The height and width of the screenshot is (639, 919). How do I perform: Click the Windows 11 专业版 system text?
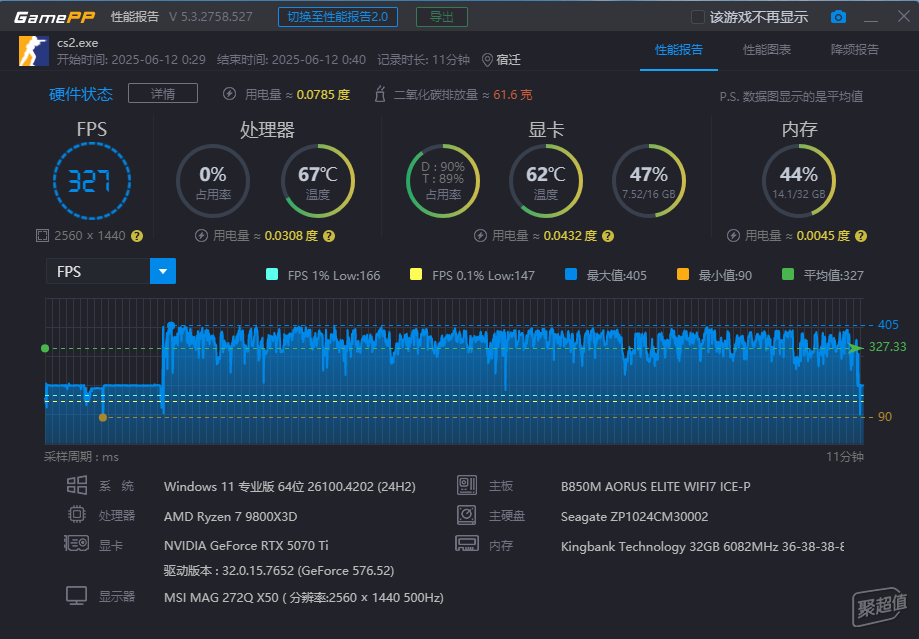pos(290,487)
